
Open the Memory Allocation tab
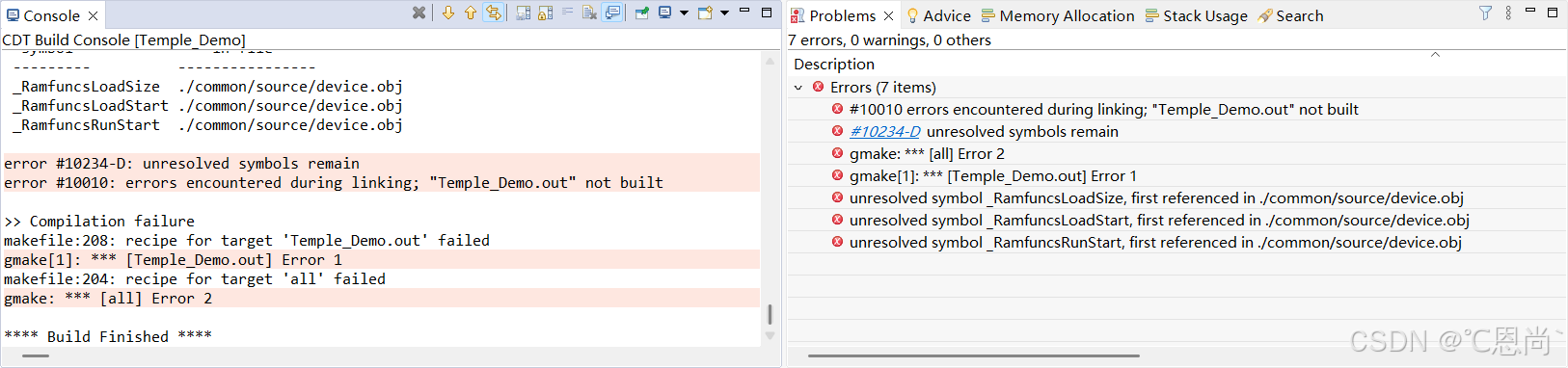coord(1058,15)
